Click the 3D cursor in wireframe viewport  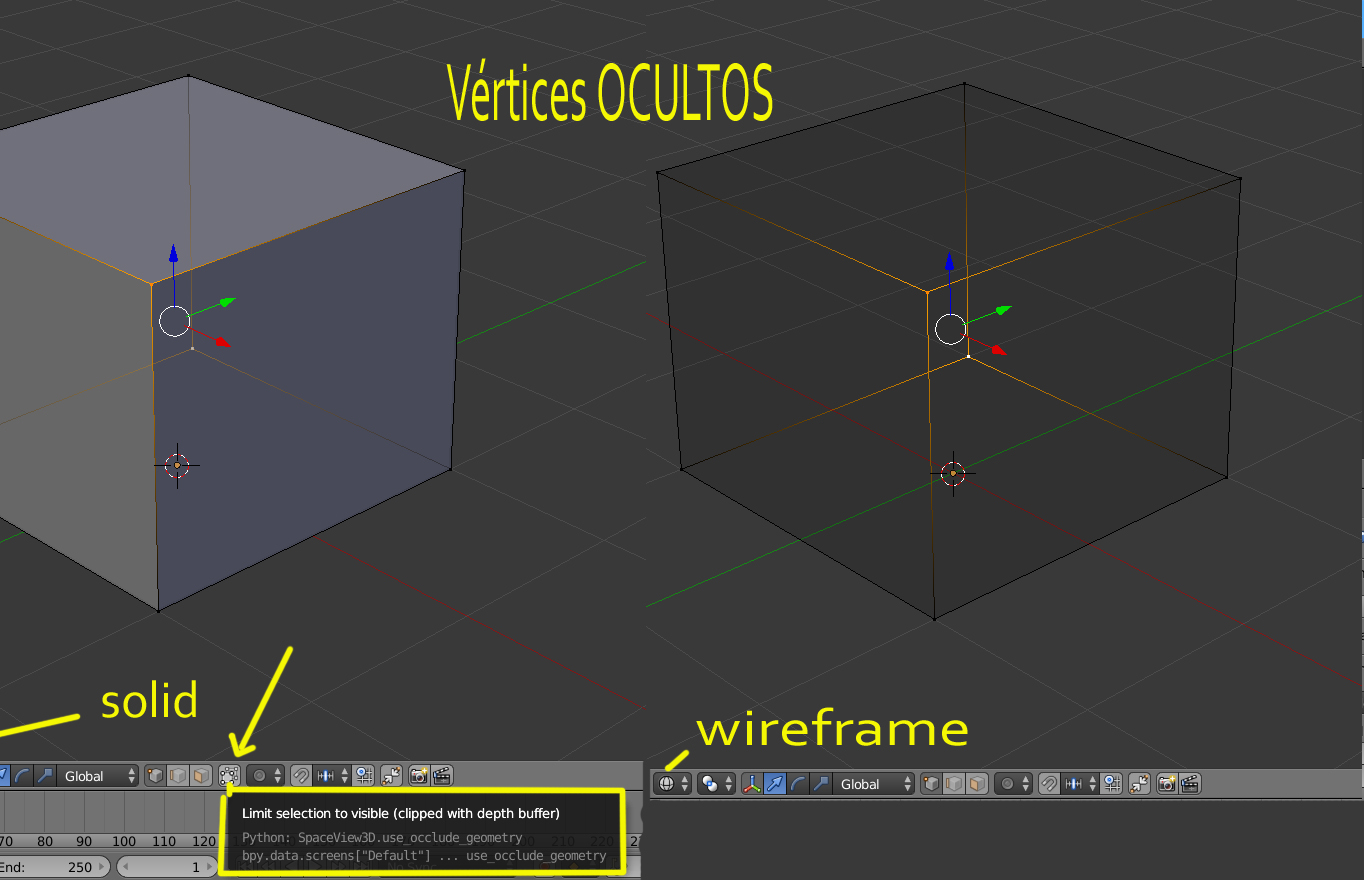[953, 473]
